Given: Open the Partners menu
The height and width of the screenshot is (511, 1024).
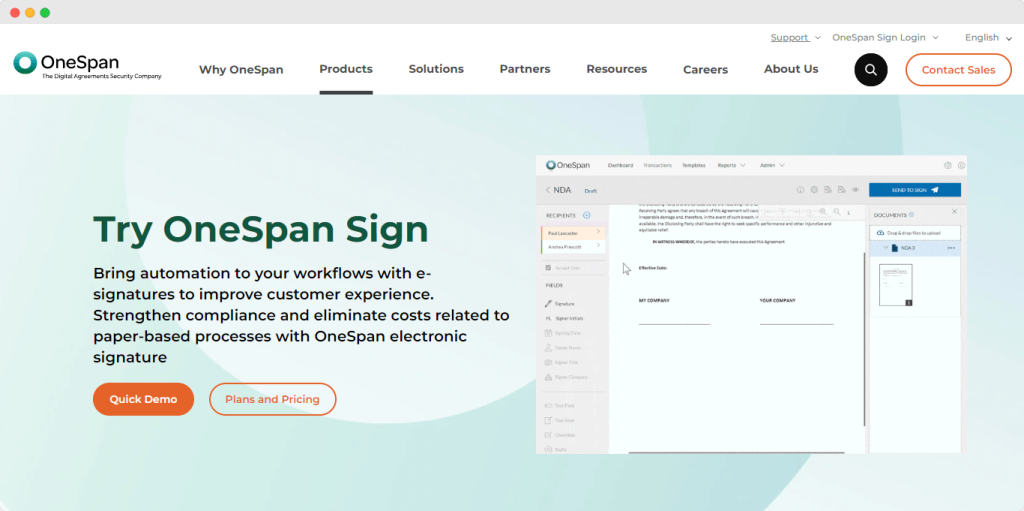Looking at the screenshot, I should 525,69.
